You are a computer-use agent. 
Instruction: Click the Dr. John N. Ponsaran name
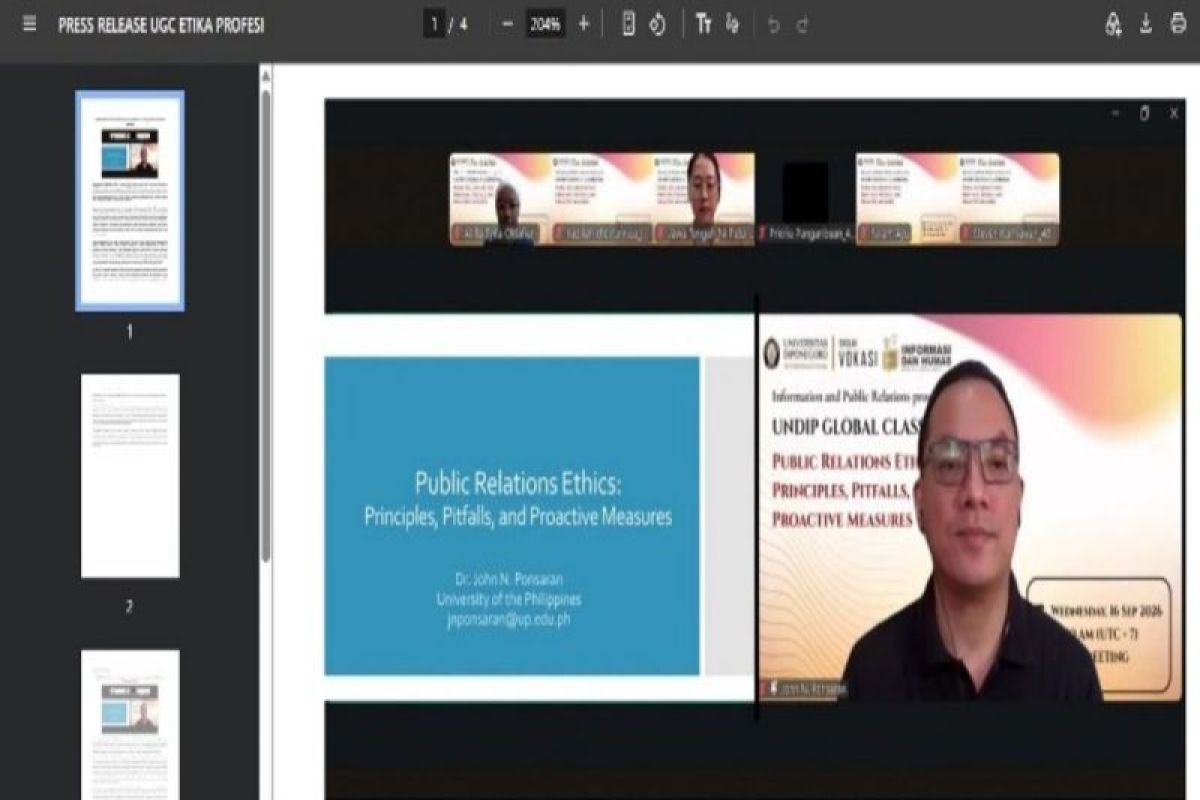[508, 580]
